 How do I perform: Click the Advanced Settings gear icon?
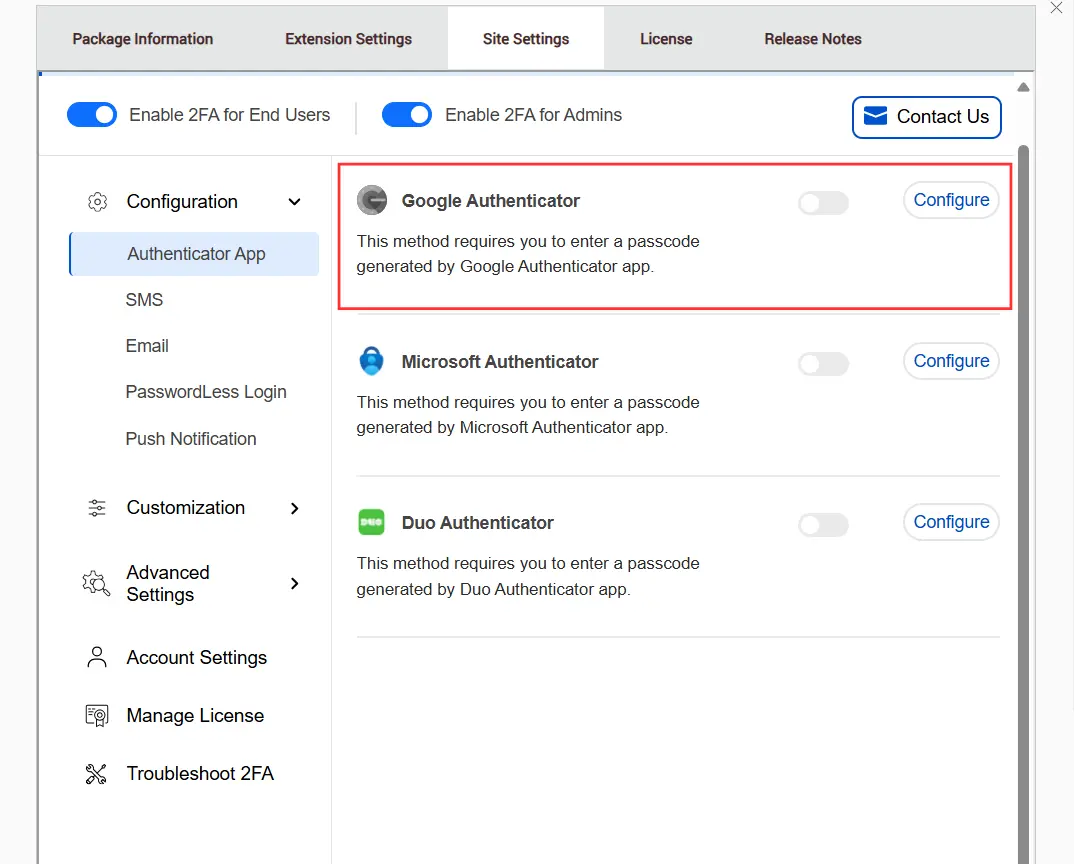(x=96, y=583)
